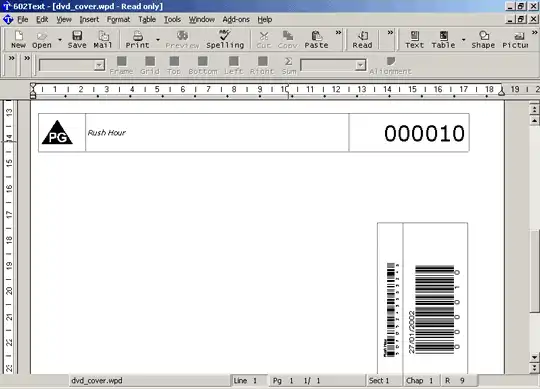Click the Bottom border button

(203, 65)
